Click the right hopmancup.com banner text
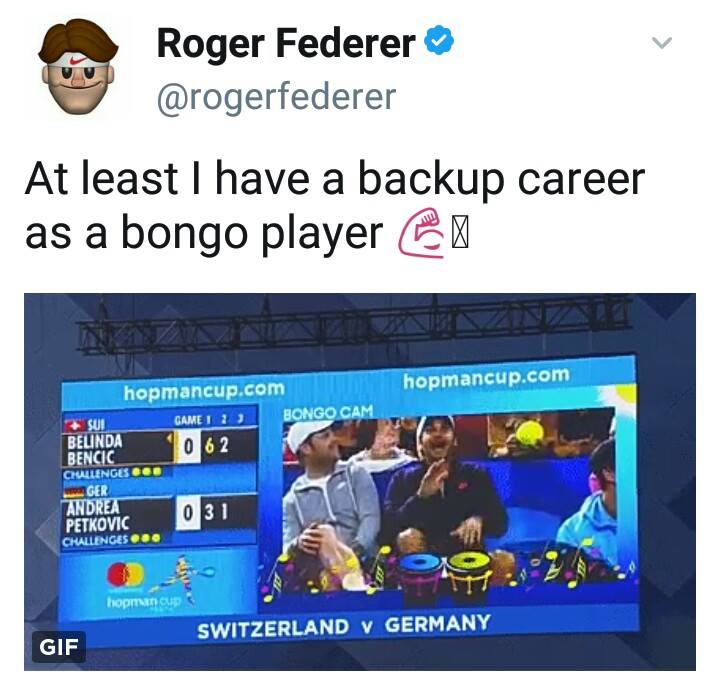720x692 pixels. [486, 377]
